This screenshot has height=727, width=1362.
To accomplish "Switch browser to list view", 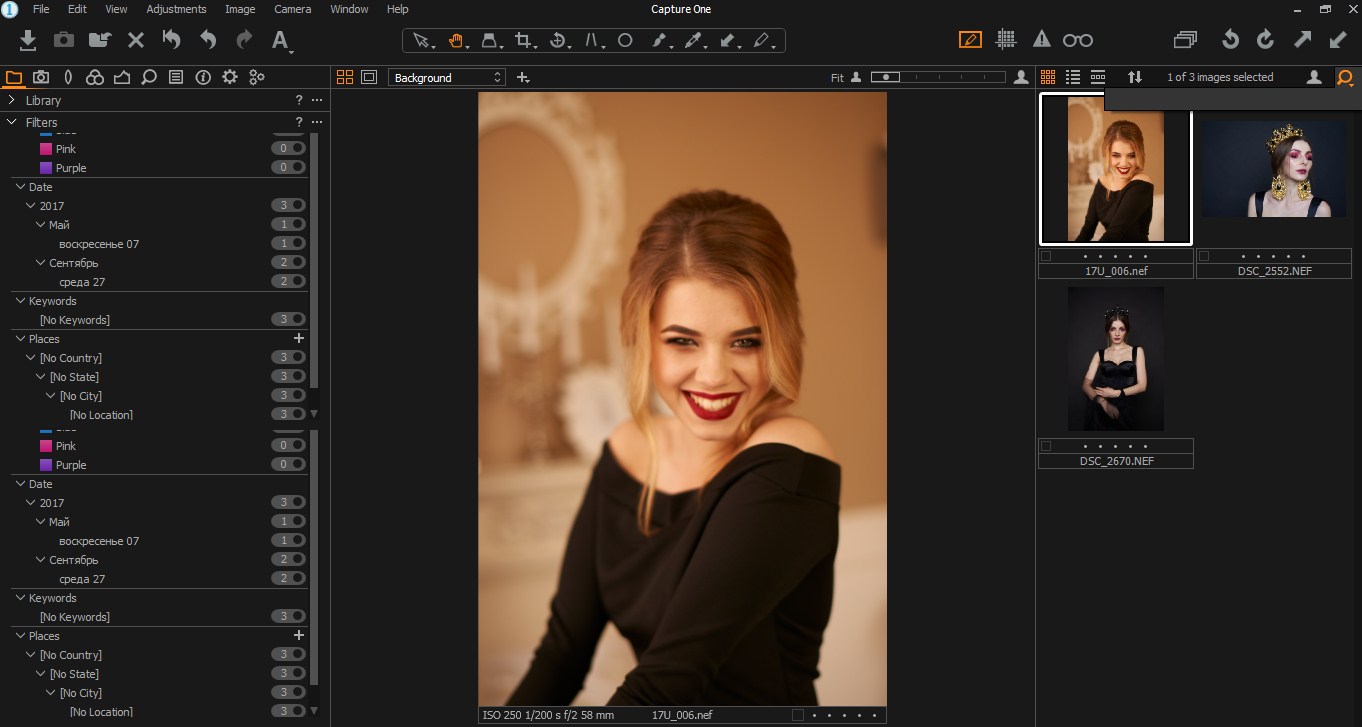I will point(1073,77).
